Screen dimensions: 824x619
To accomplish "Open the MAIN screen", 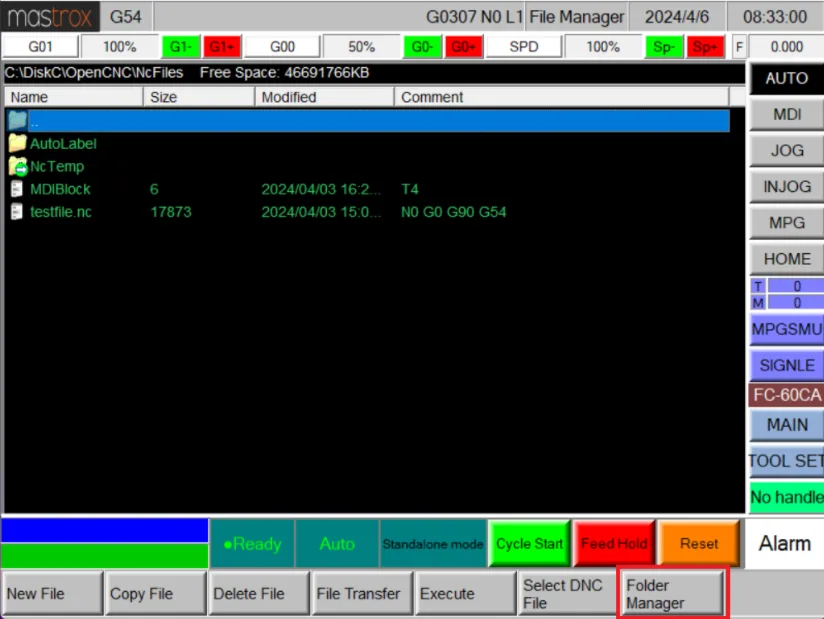I will (x=786, y=425).
